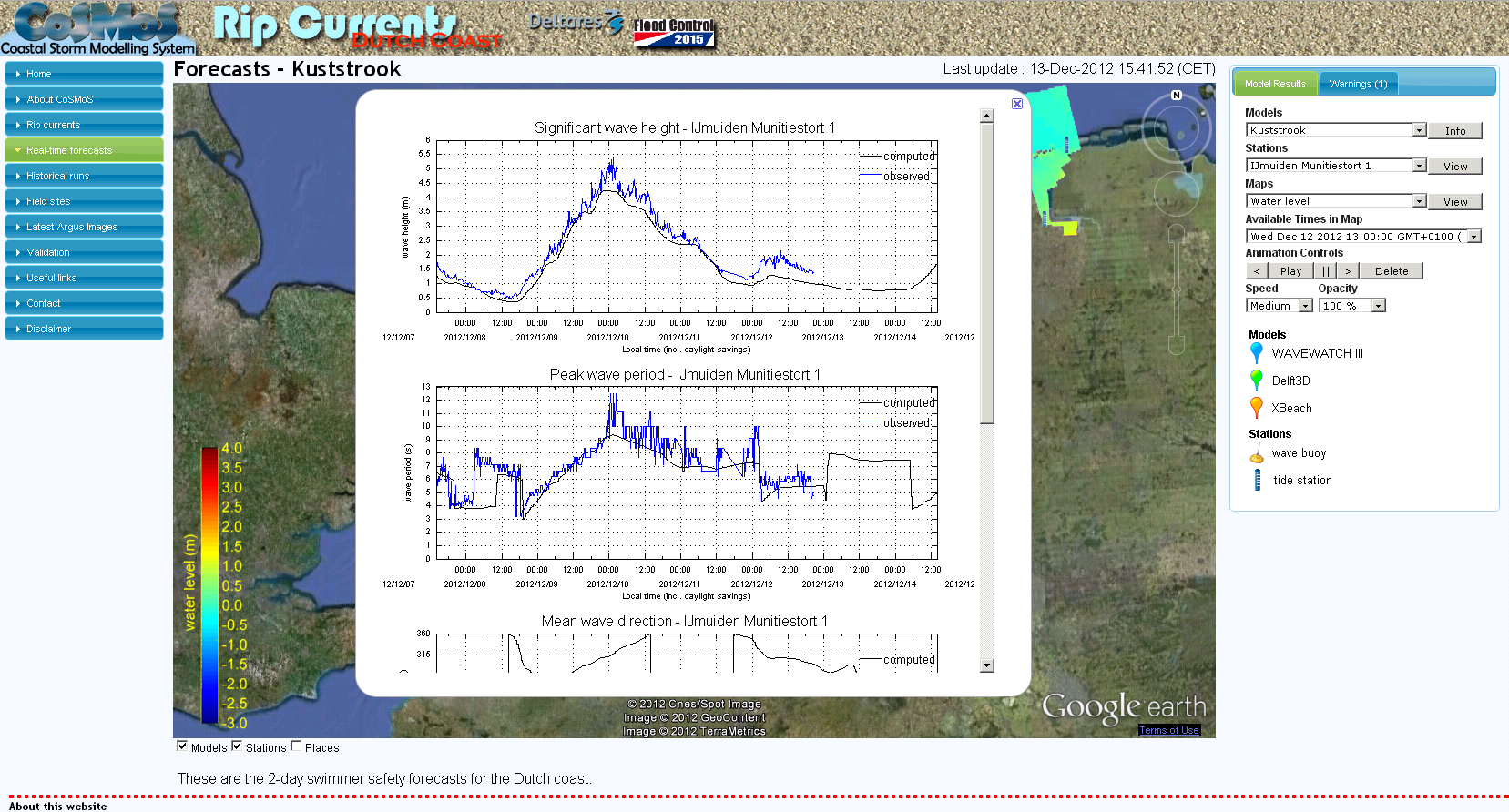This screenshot has height=812, width=1509.
Task: Click the CoSMoS Coastal Storm Modelling System logo
Action: (x=97, y=28)
